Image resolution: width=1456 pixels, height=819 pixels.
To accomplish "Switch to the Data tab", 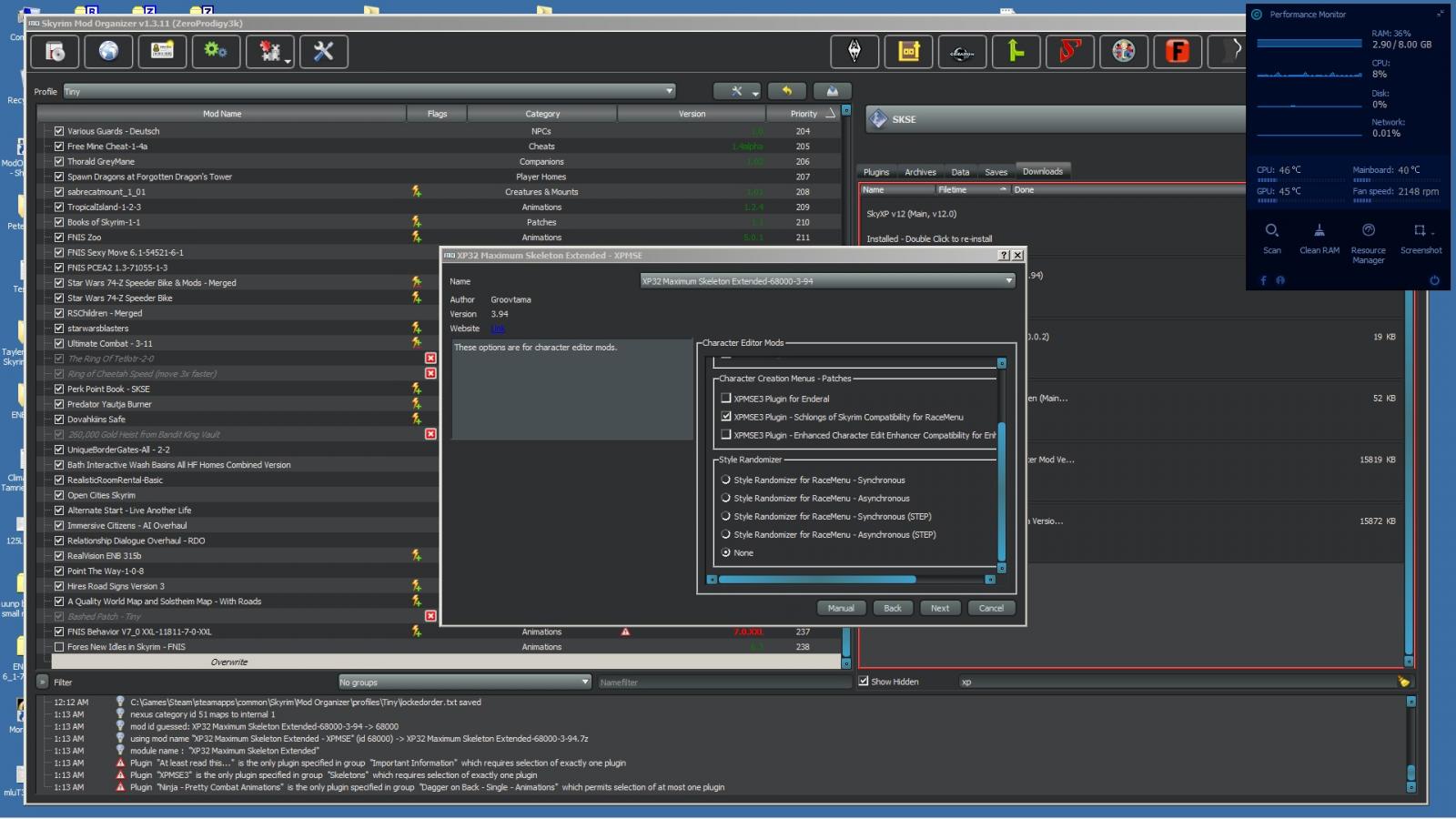I will 960,172.
